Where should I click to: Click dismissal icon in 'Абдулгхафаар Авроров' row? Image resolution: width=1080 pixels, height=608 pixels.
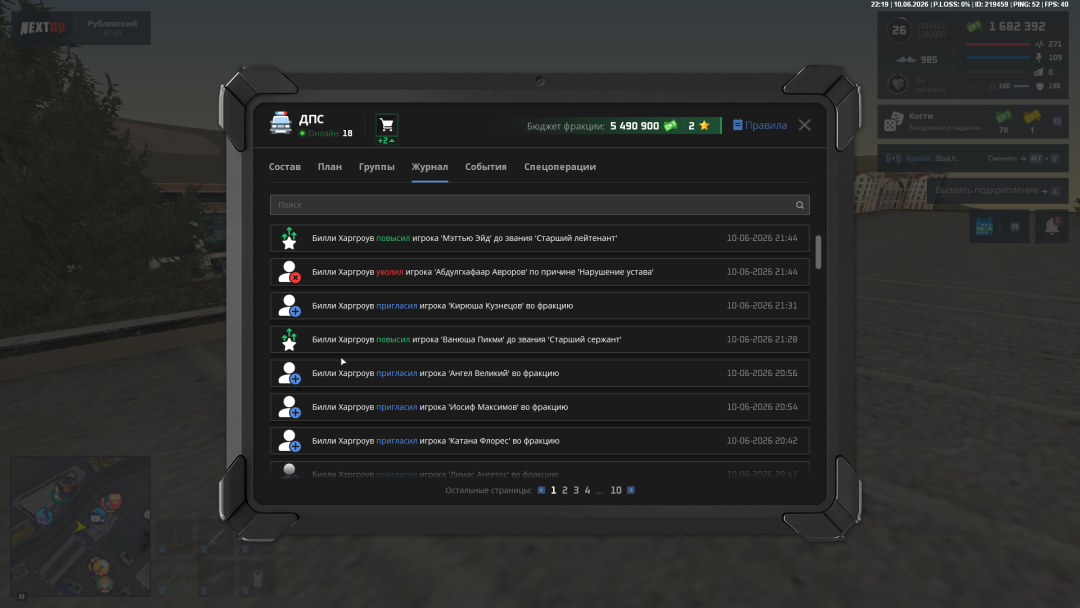[289, 272]
